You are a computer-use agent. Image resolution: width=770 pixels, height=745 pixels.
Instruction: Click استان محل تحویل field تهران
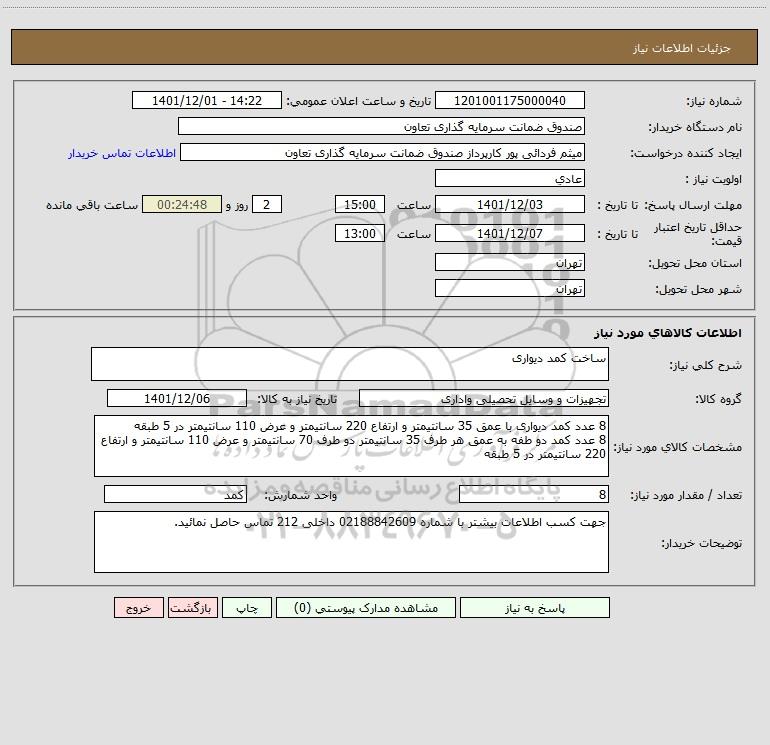coord(510,263)
